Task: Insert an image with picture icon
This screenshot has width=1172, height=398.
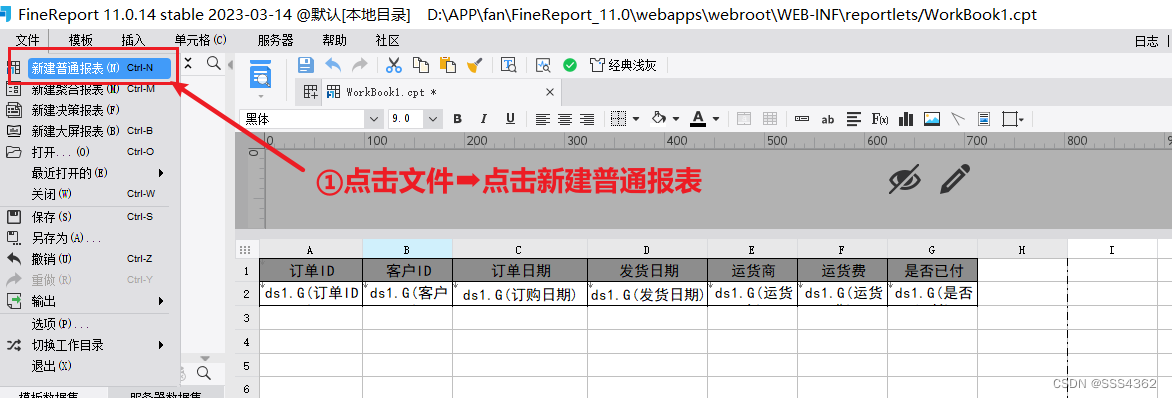Action: pos(932,118)
